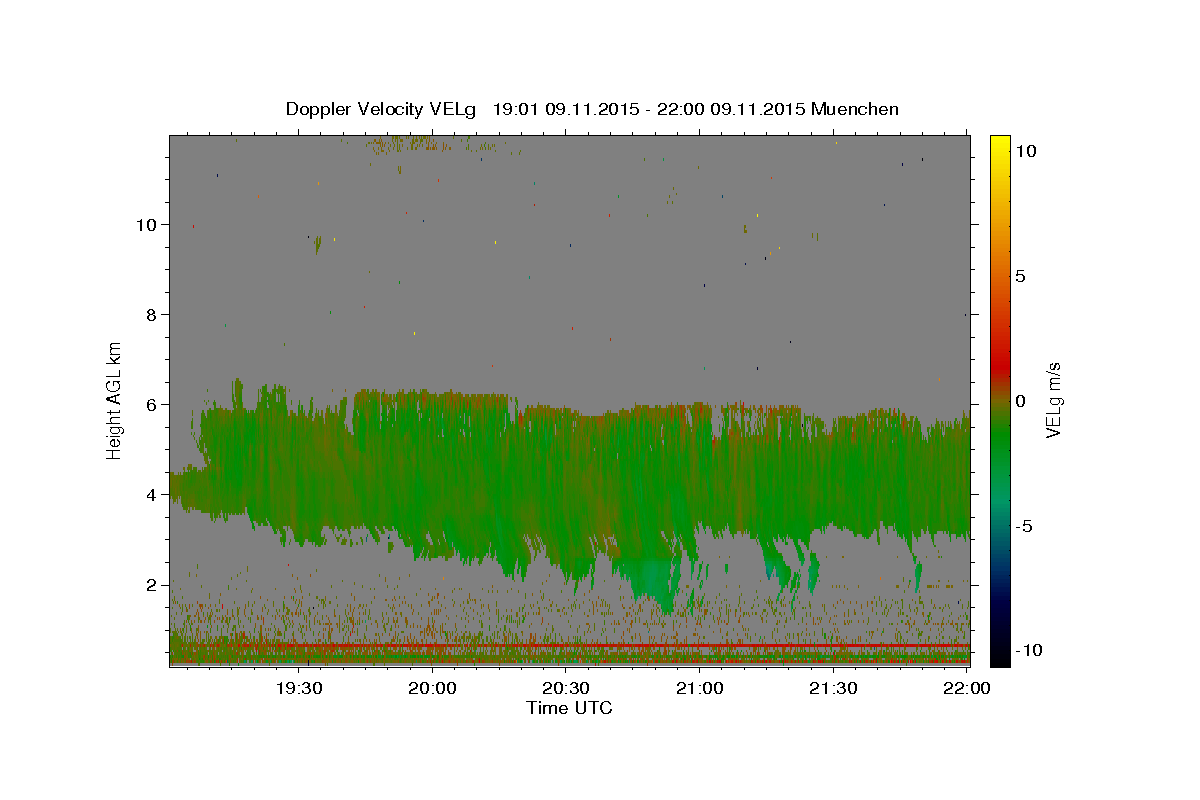Click the height tick label 10
Screen dimensions: 1200x800
tap(145, 225)
